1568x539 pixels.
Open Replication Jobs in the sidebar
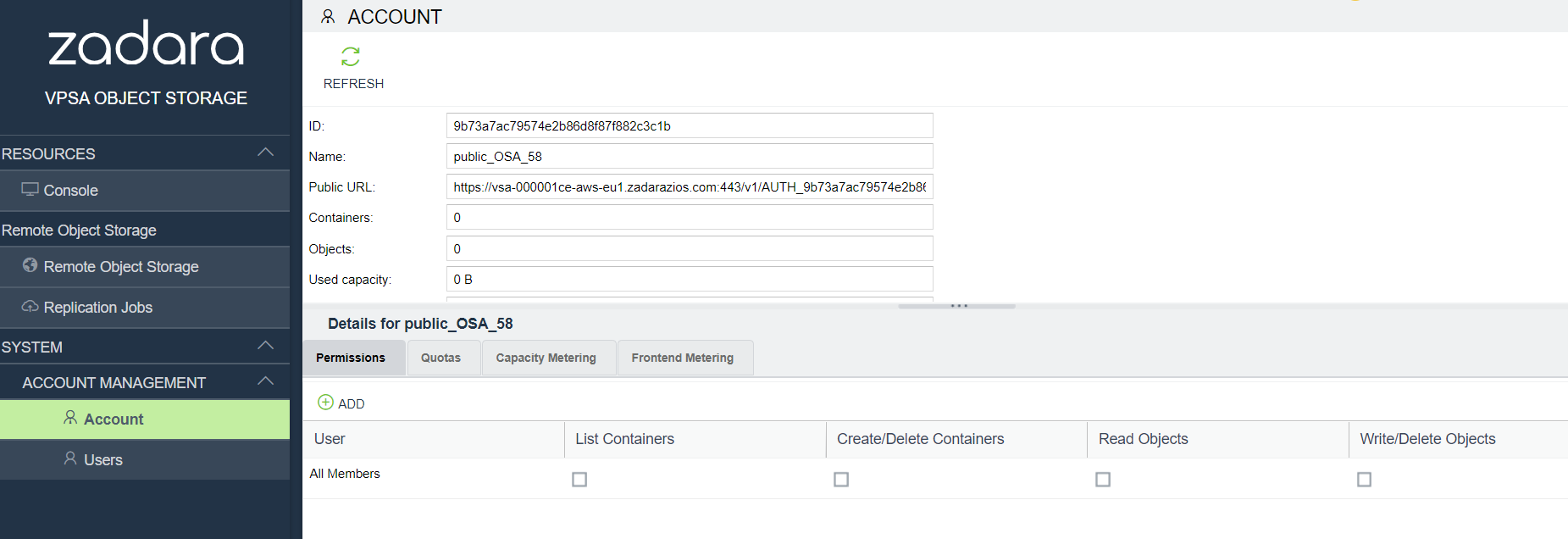(145, 308)
